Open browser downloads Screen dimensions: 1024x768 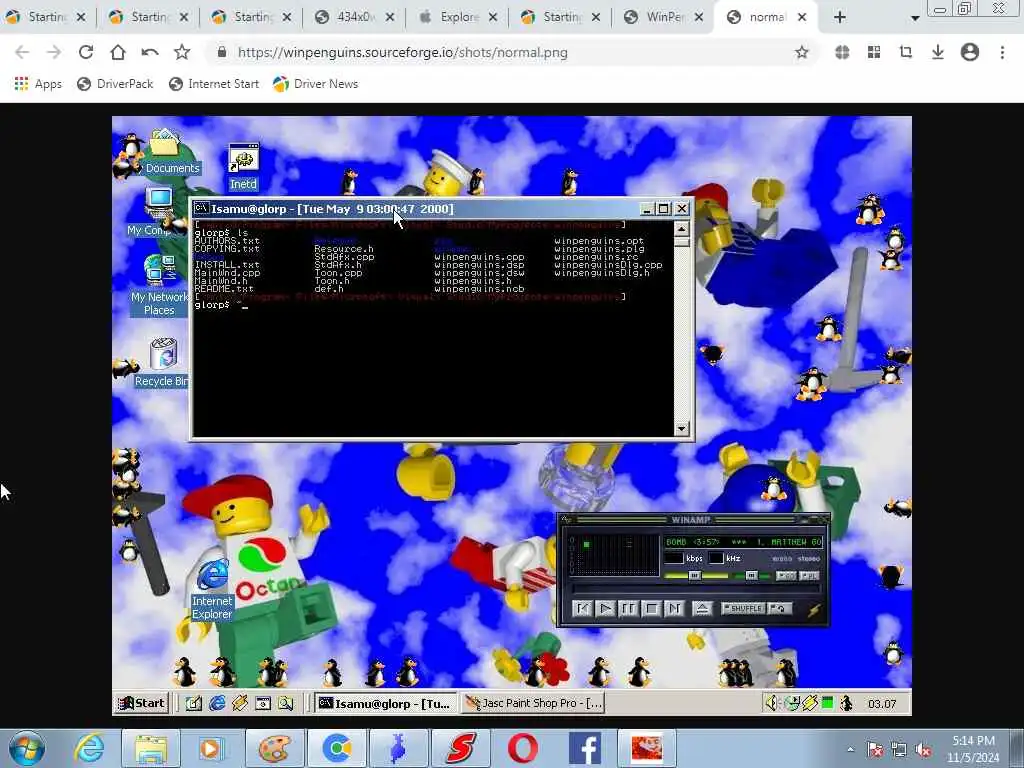[938, 52]
